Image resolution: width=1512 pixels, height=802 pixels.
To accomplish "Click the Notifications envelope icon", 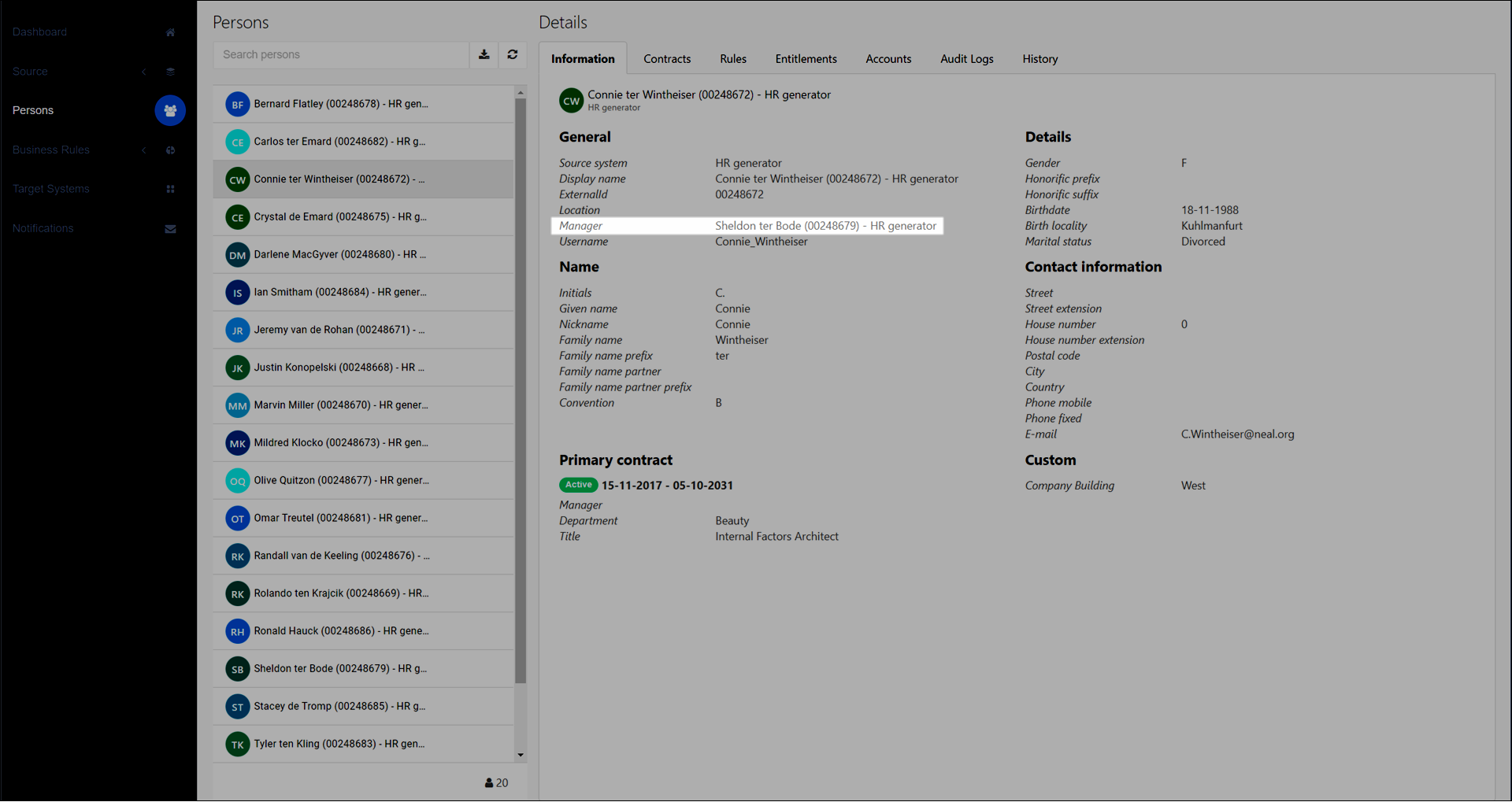I will click(170, 229).
